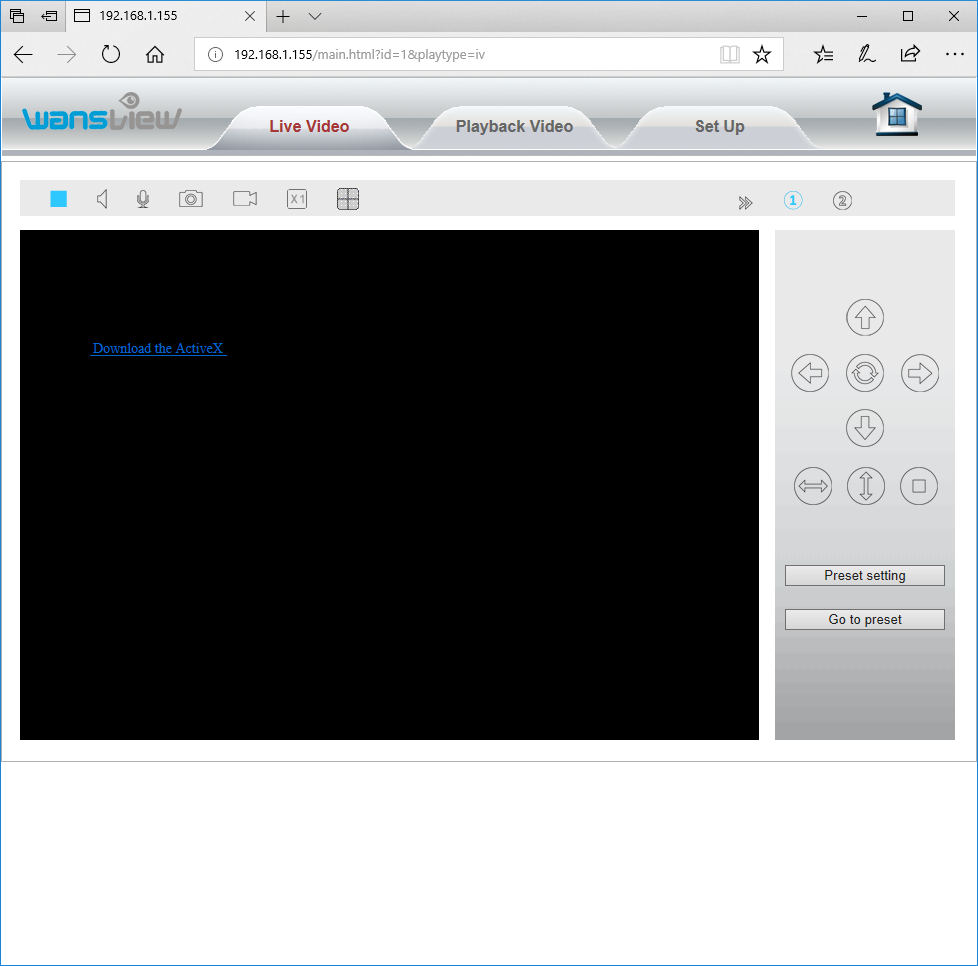This screenshot has width=978, height=966.
Task: View tabs you've set aside
Action: [x=17, y=16]
